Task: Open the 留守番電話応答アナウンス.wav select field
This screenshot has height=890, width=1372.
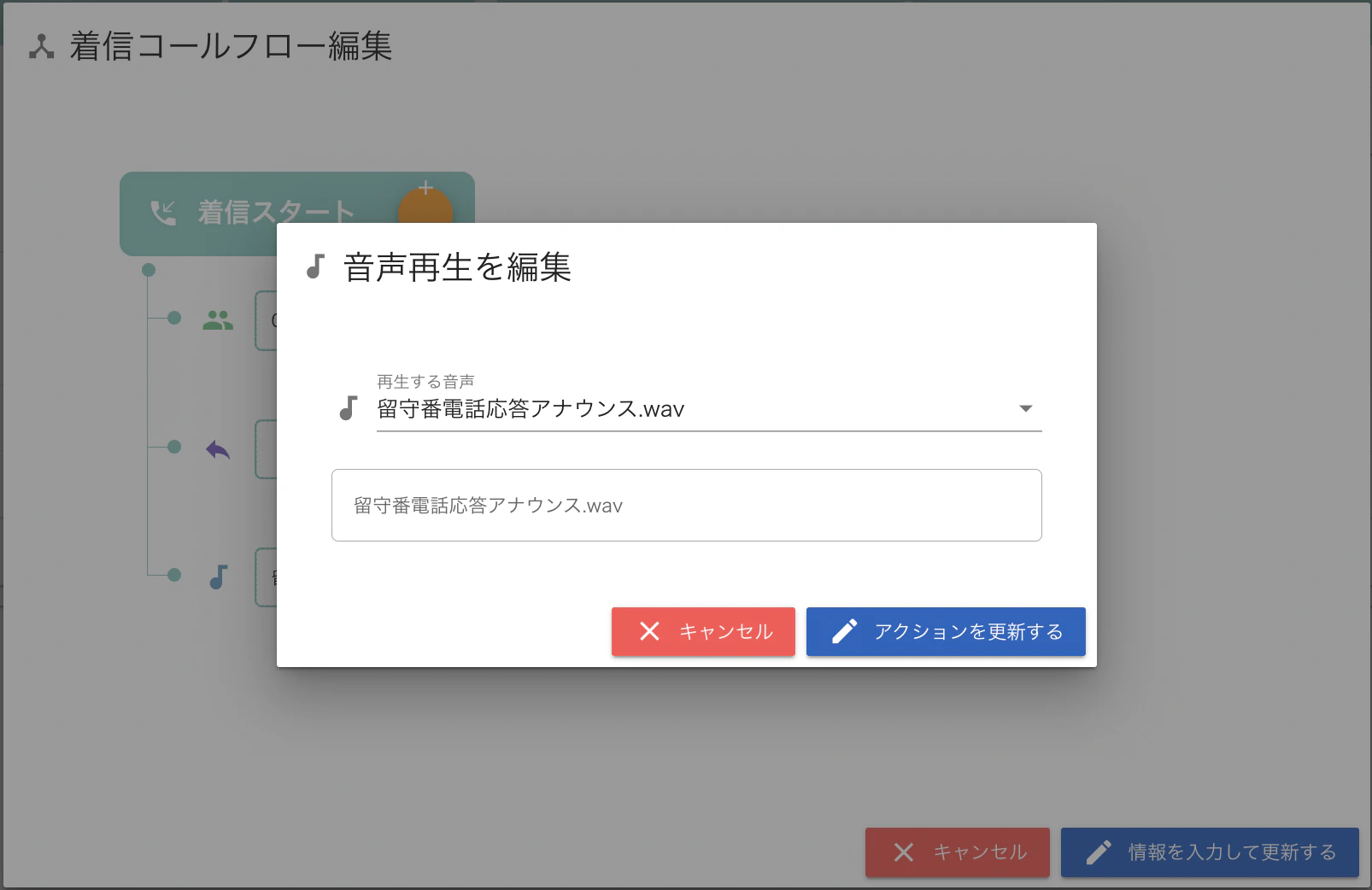Action: (x=709, y=409)
